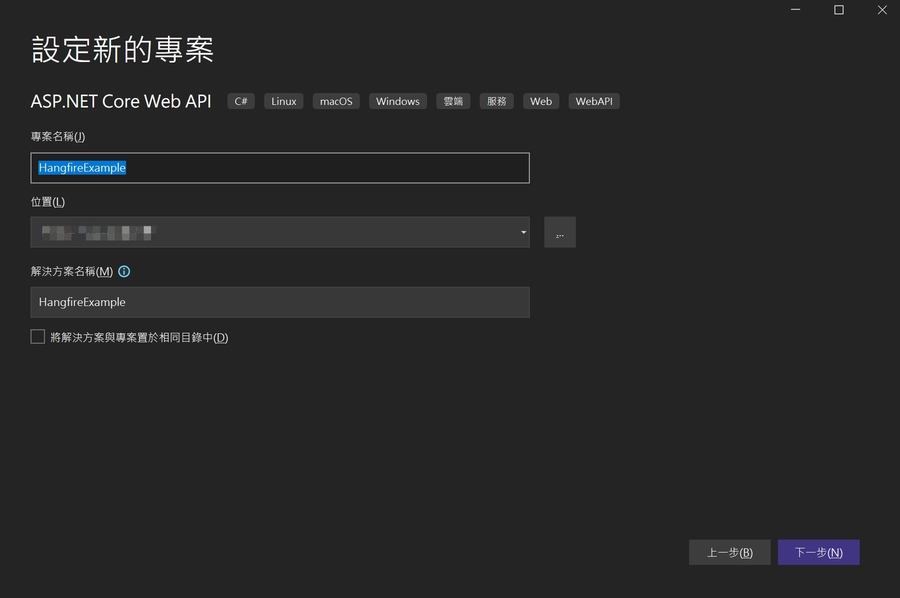Click the WebAPI template tag
This screenshot has height=598, width=900.
click(x=593, y=101)
